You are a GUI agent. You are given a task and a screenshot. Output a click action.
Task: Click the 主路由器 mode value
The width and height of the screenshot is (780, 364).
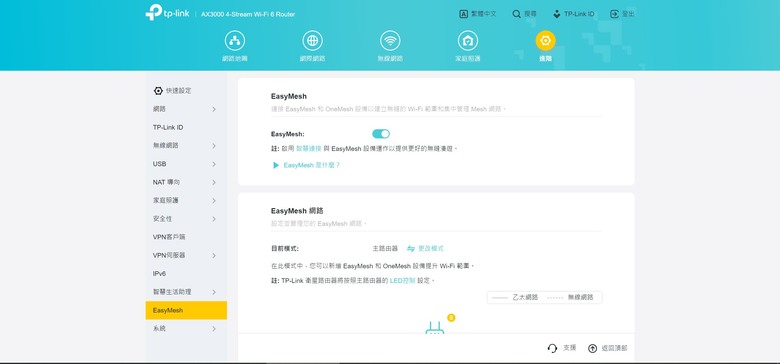385,248
